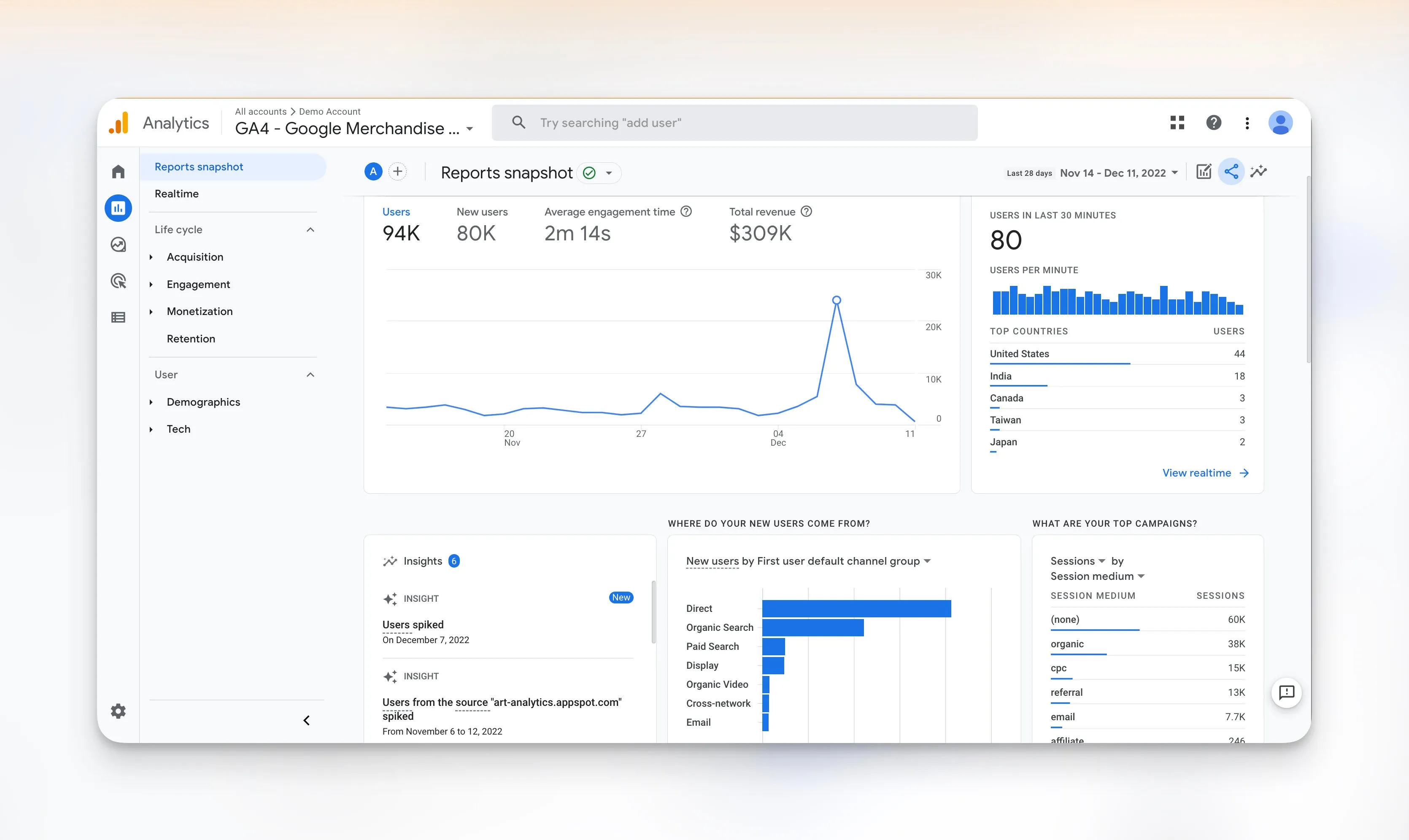Open the Home icon in left rail
This screenshot has width=1409, height=840.
(118, 172)
